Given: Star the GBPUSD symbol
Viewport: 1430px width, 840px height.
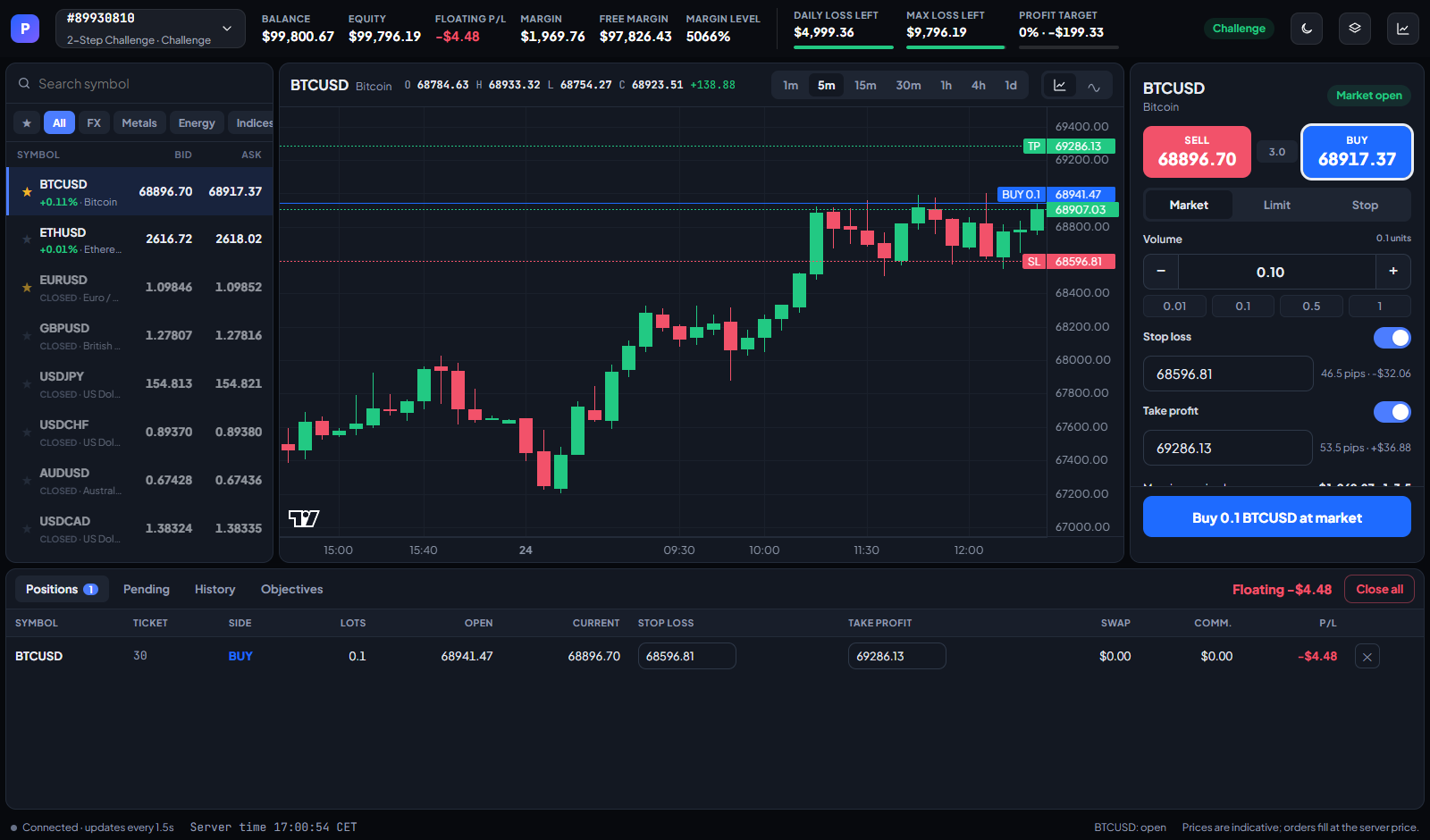Looking at the screenshot, I should click(27, 336).
